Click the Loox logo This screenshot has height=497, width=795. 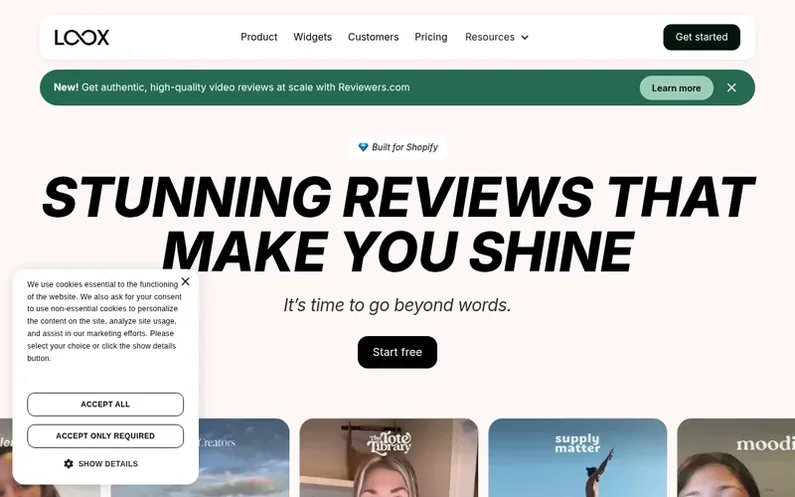pos(82,37)
